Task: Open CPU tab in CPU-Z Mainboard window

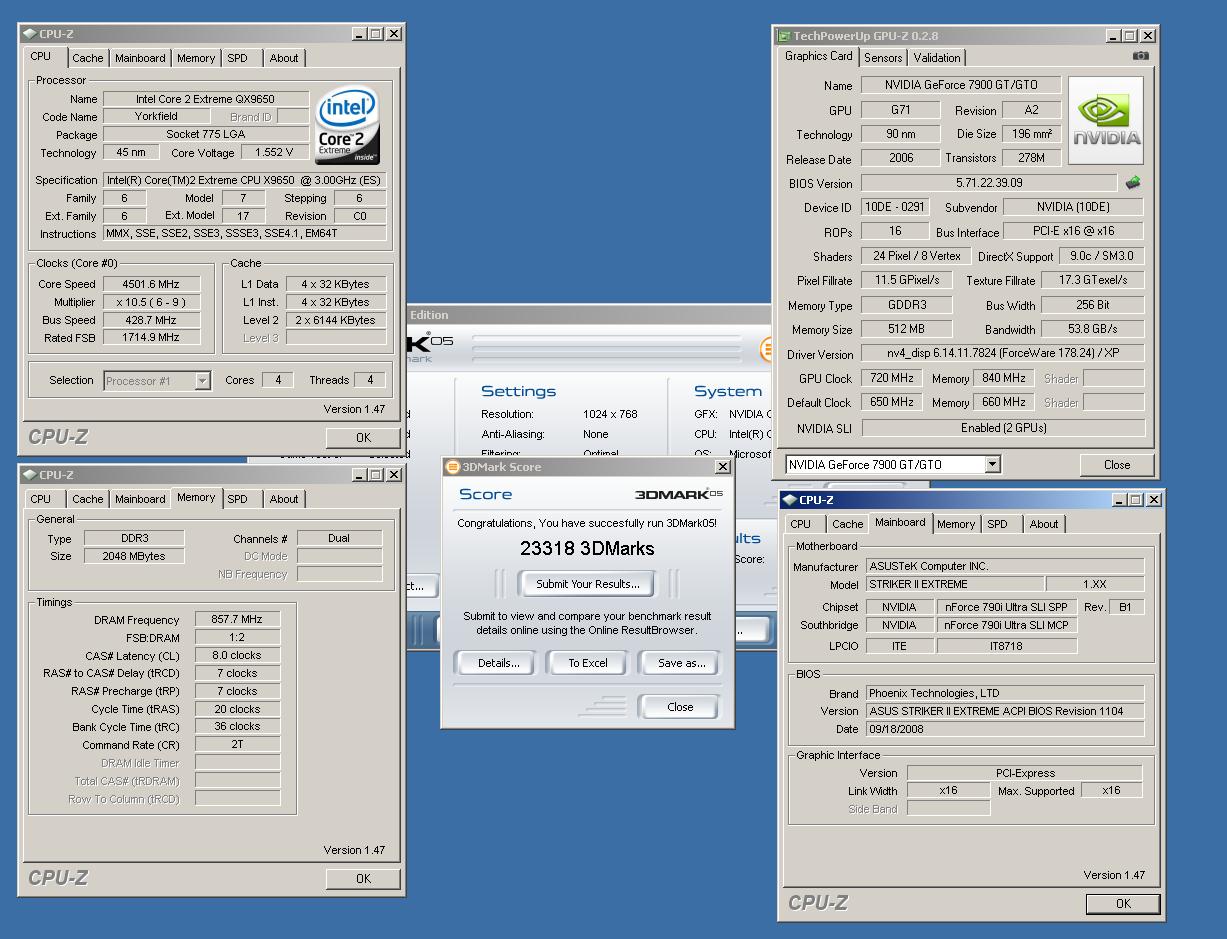Action: click(x=801, y=524)
